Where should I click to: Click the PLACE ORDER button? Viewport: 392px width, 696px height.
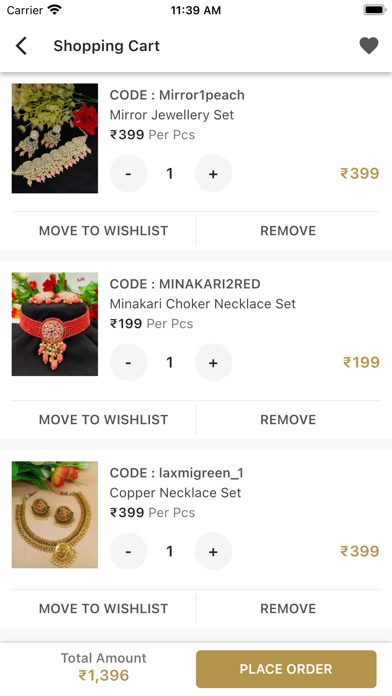coord(286,669)
